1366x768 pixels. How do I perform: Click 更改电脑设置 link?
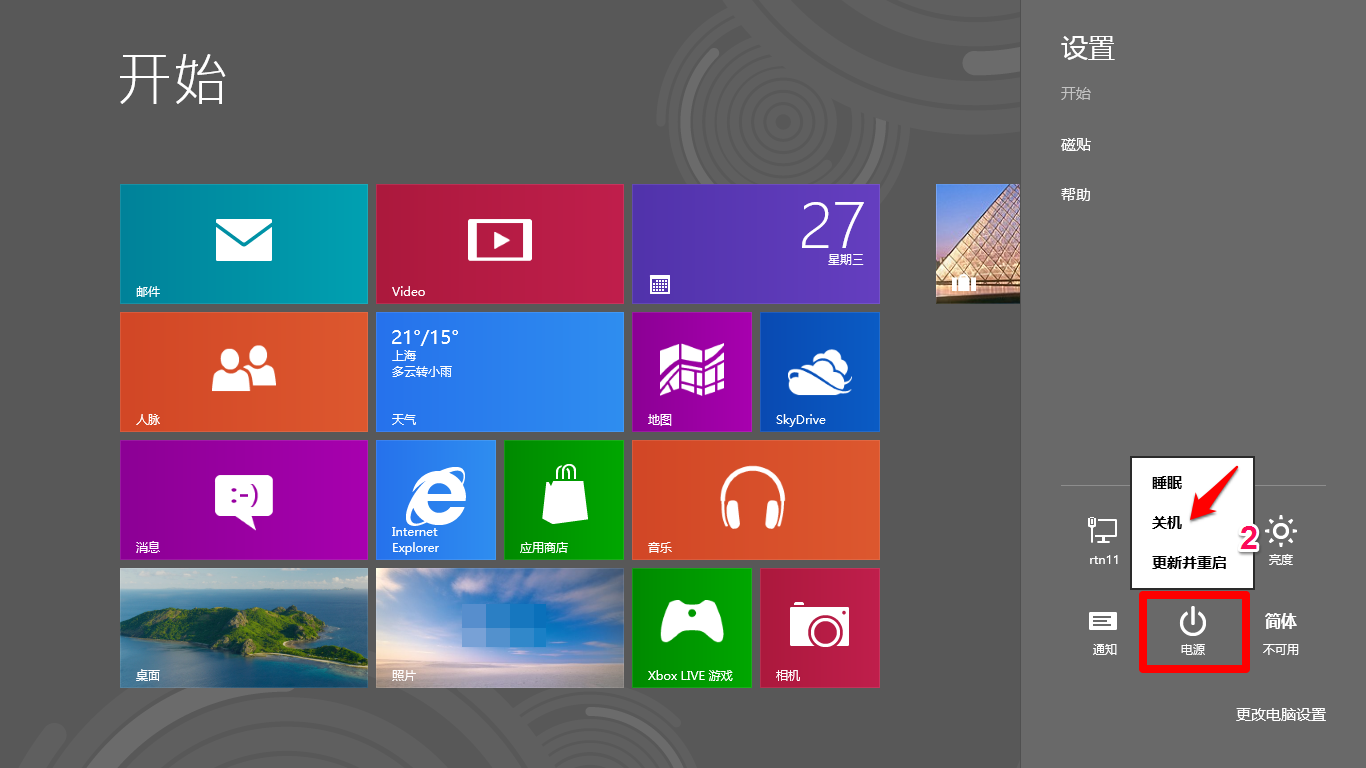coord(1279,714)
